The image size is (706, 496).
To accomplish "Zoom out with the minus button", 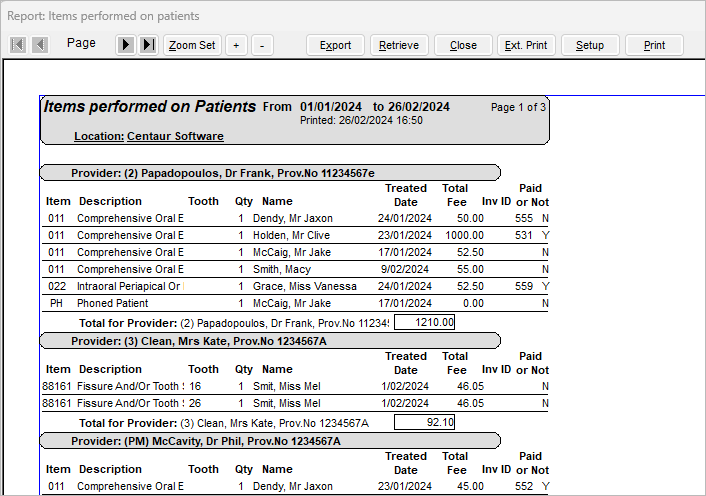I will point(262,45).
